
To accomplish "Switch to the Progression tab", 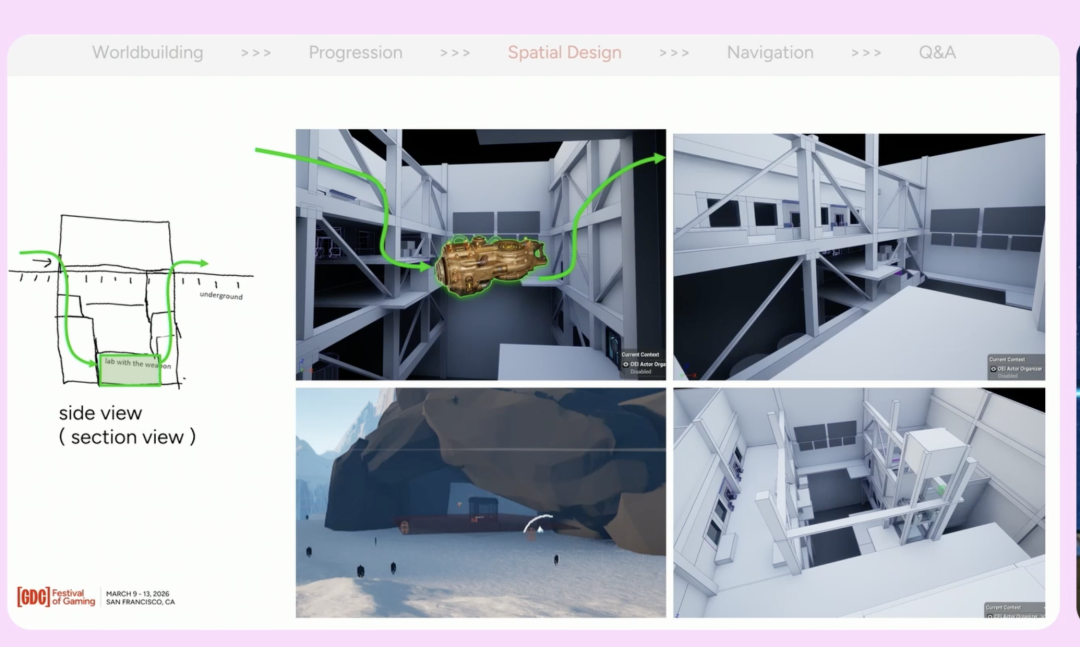I will 355,52.
